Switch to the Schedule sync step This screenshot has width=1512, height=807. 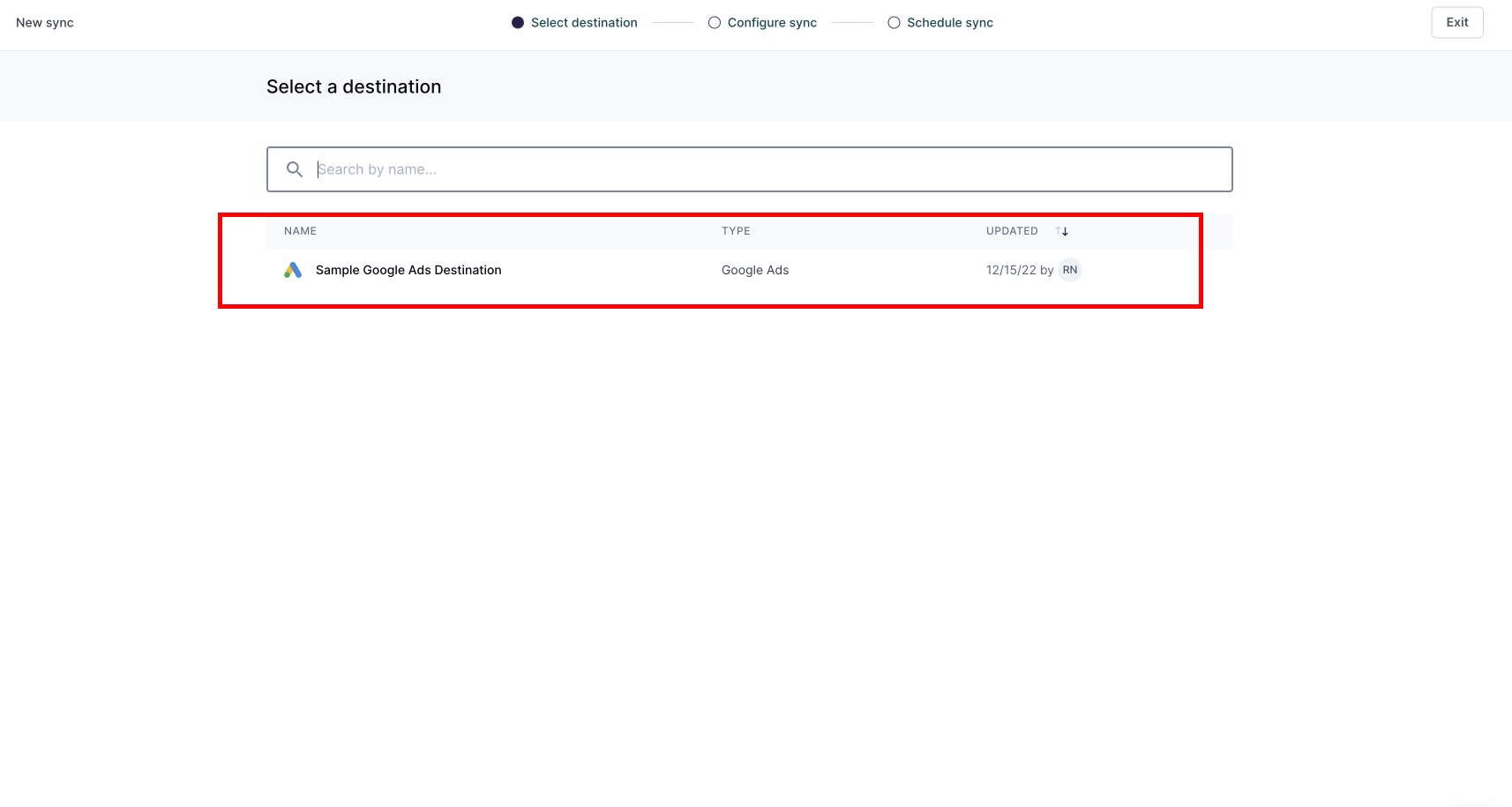tap(950, 22)
